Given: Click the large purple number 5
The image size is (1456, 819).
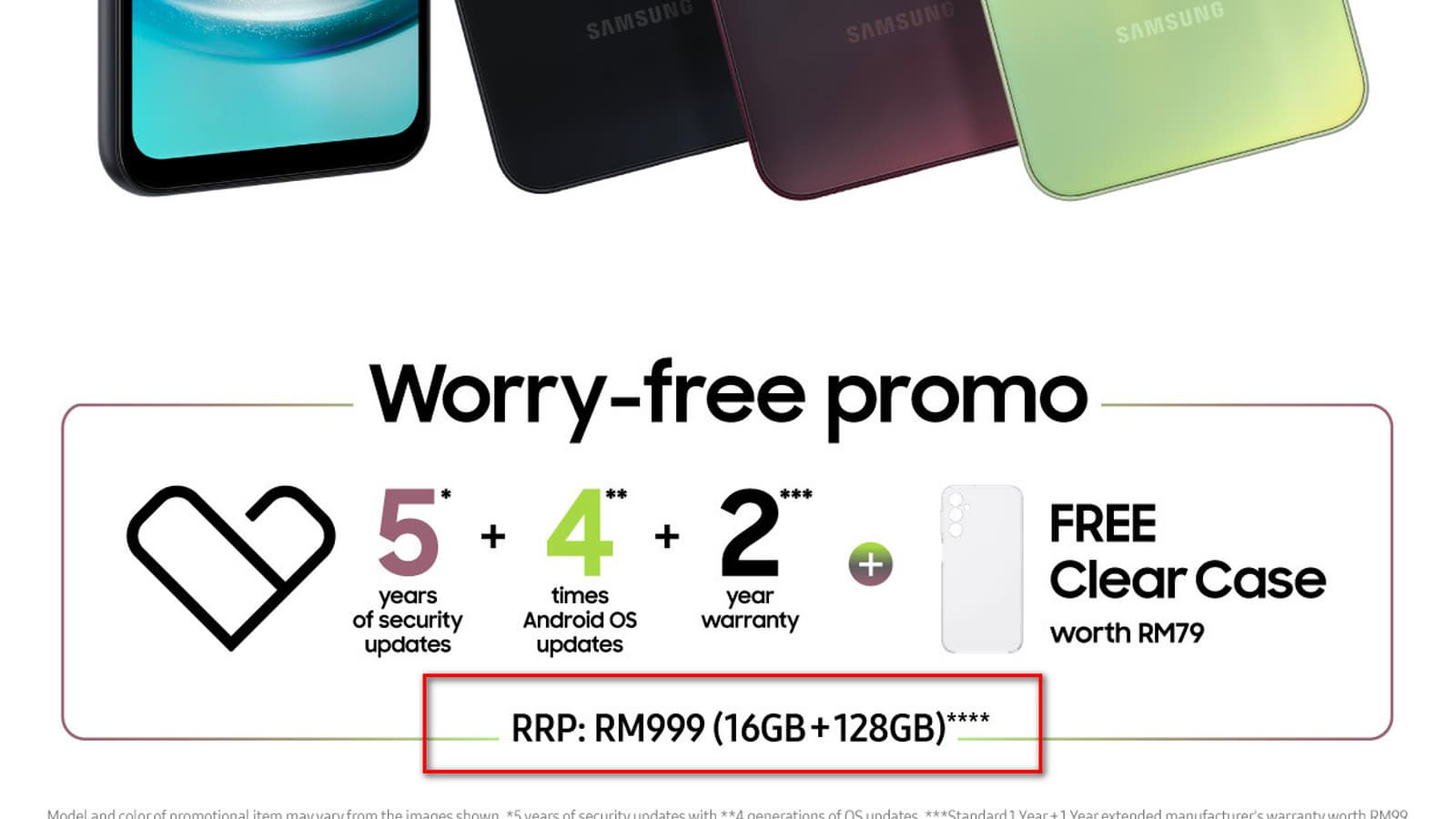Looking at the screenshot, I should click(x=409, y=532).
